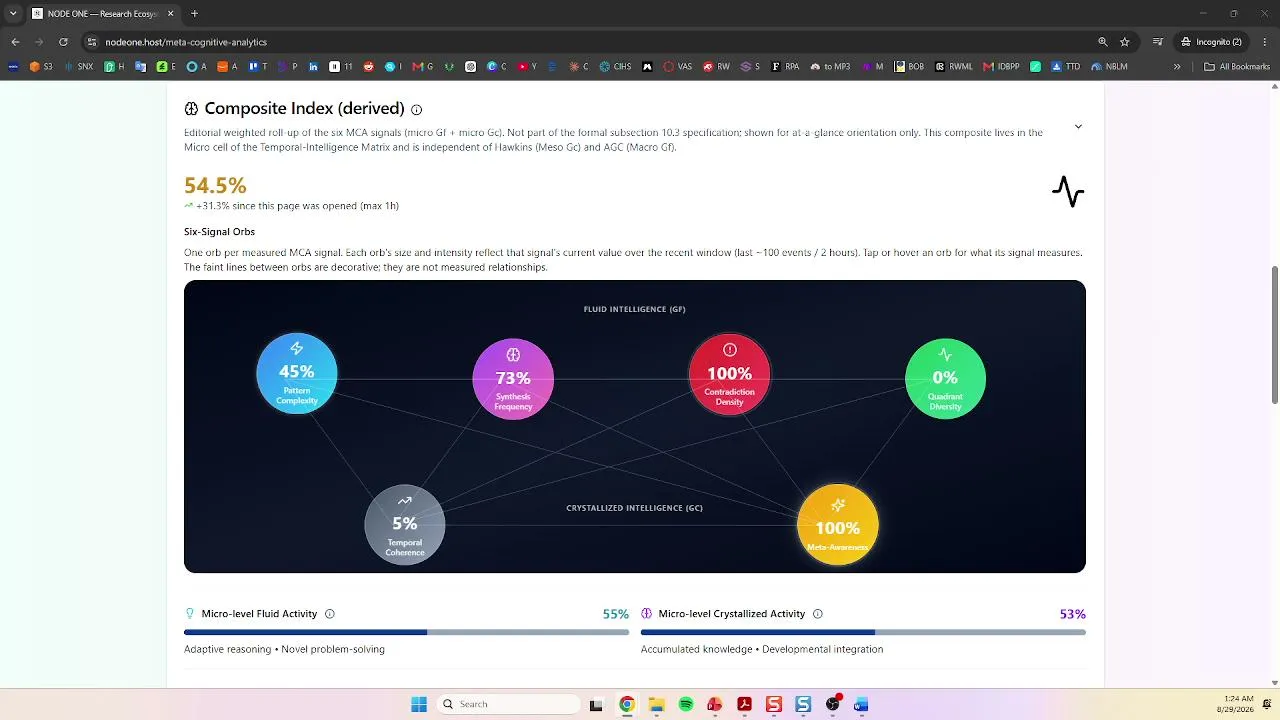Click the 54.5% composite index value
1280x720 pixels.
pyautogui.click(x=215, y=185)
